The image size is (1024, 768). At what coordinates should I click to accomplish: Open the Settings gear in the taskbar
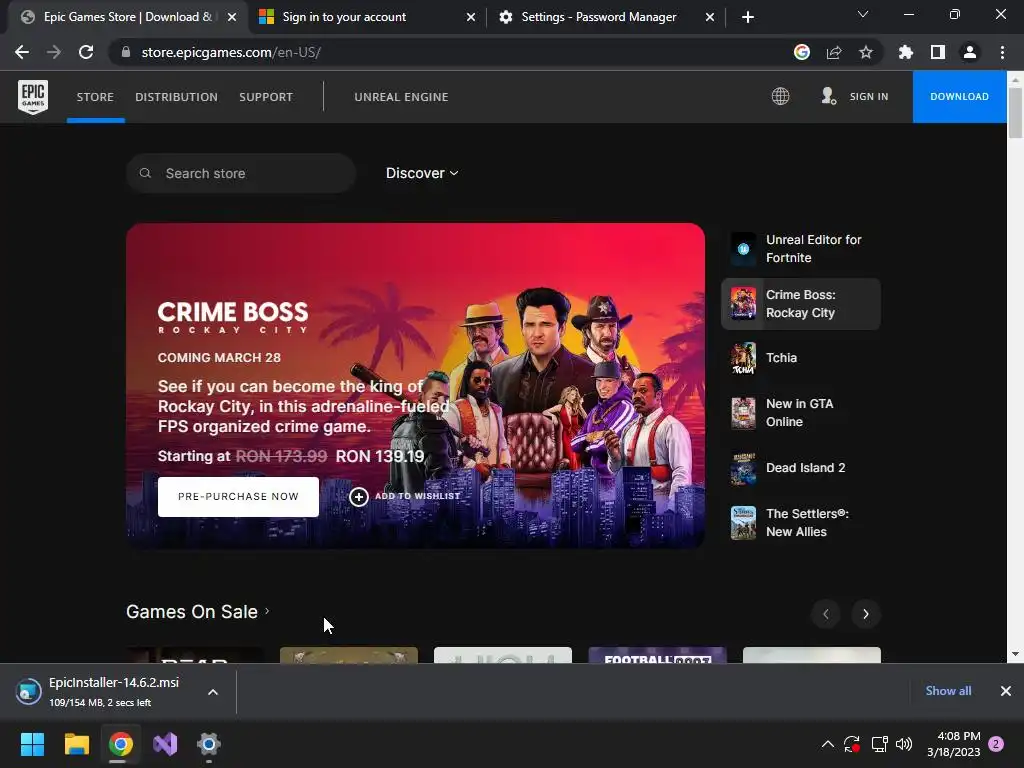[209, 744]
